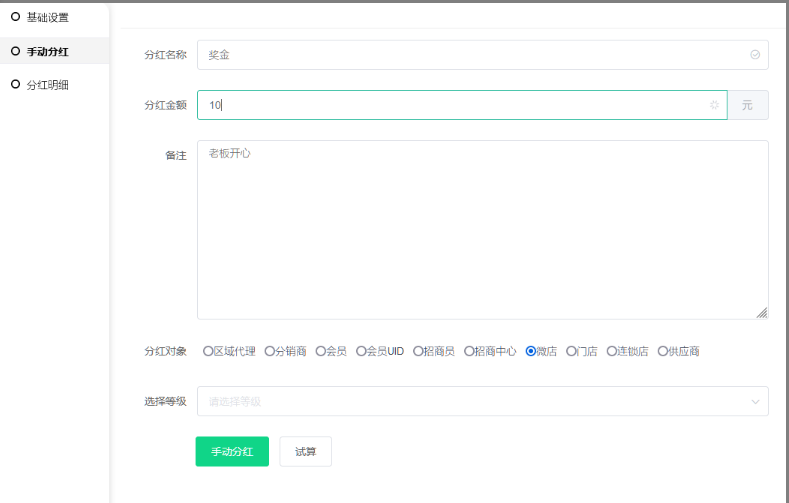Expand the 选择等级 dropdown
Viewport: 789px width, 503px height.
tap(482, 401)
